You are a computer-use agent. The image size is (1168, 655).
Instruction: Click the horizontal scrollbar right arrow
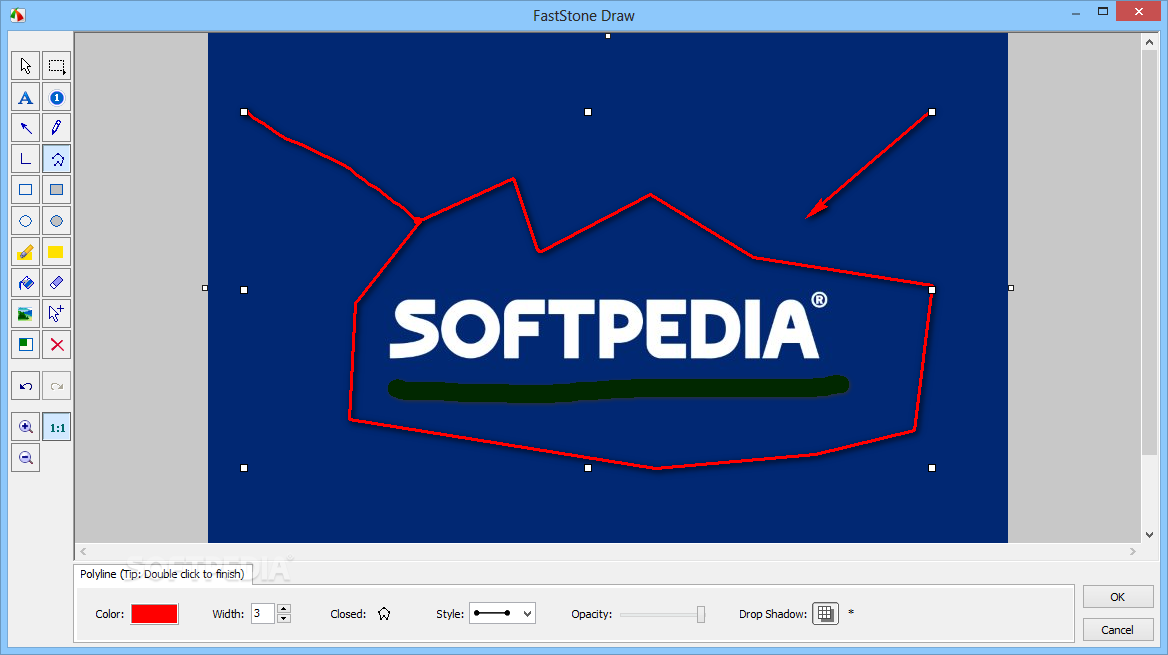[1132, 551]
